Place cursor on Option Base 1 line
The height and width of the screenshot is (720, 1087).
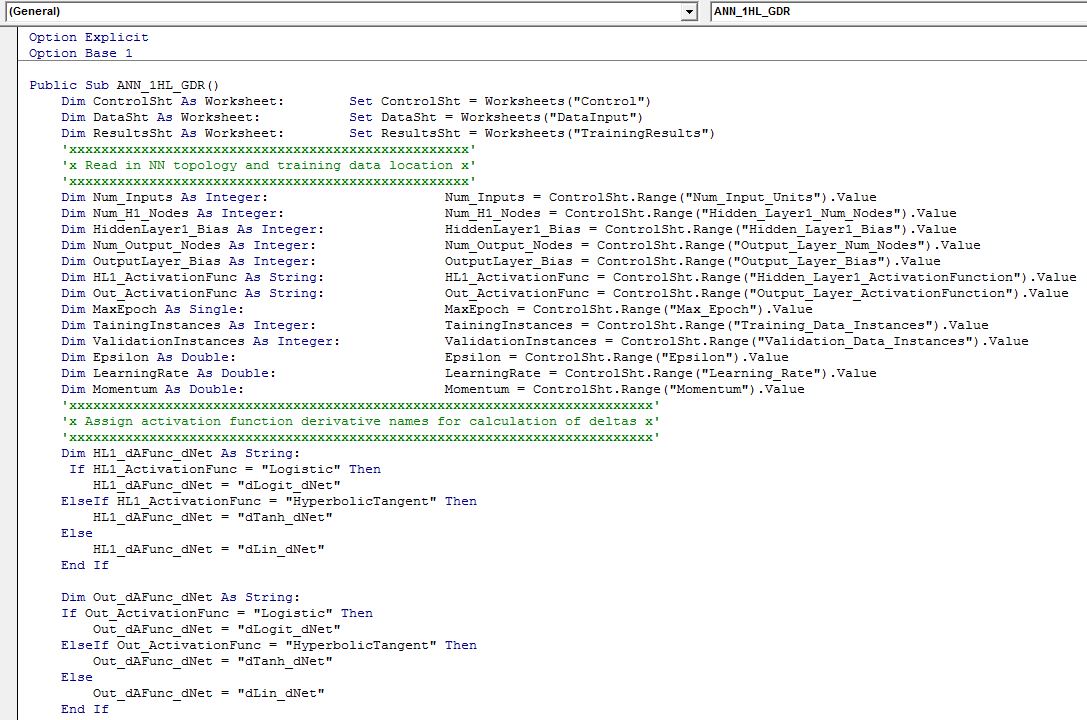pyautogui.click(x=80, y=53)
